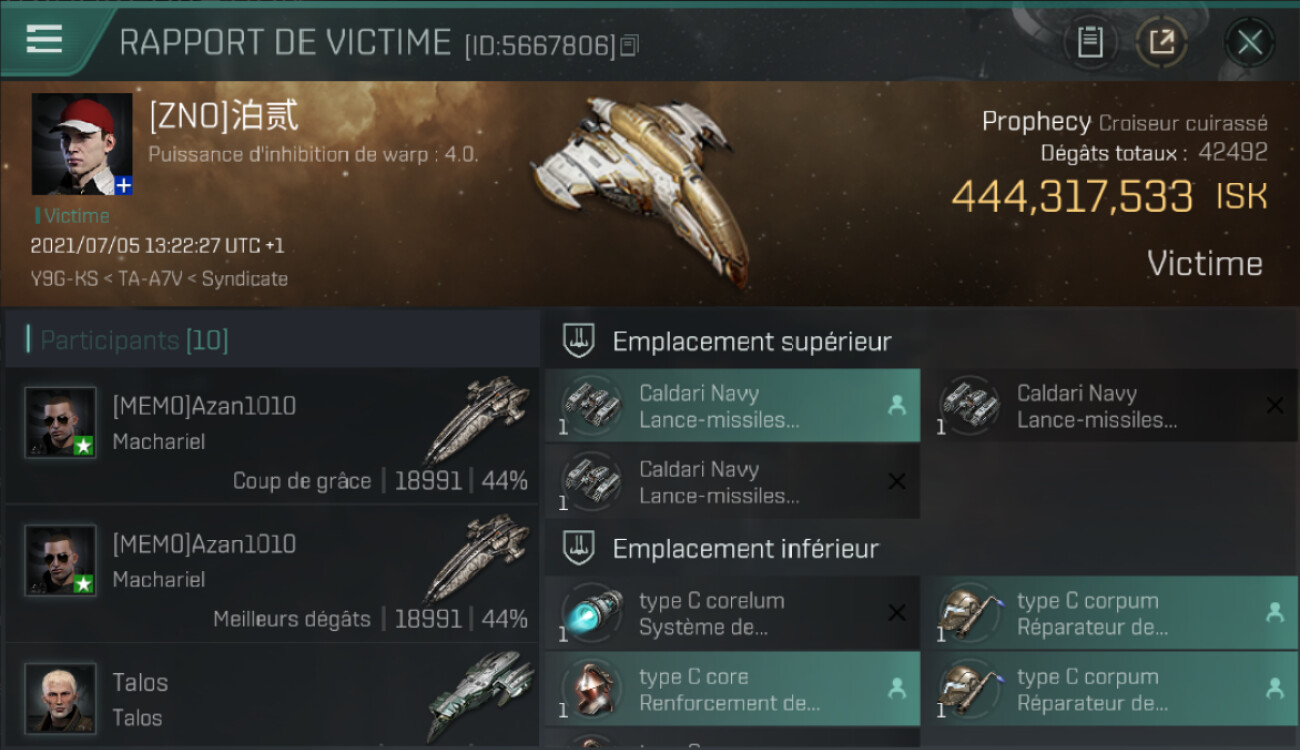
Task: Select type C core Renforcement module
Action: (x=732, y=689)
